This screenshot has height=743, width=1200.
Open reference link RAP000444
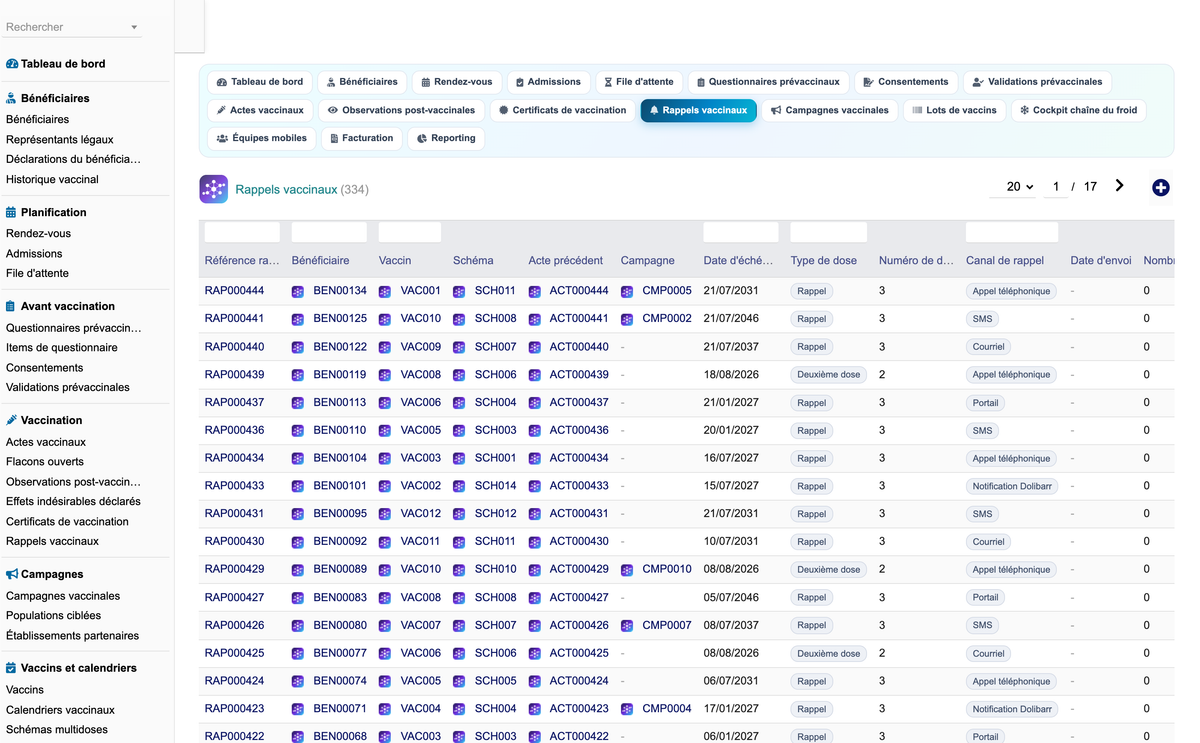coord(234,291)
